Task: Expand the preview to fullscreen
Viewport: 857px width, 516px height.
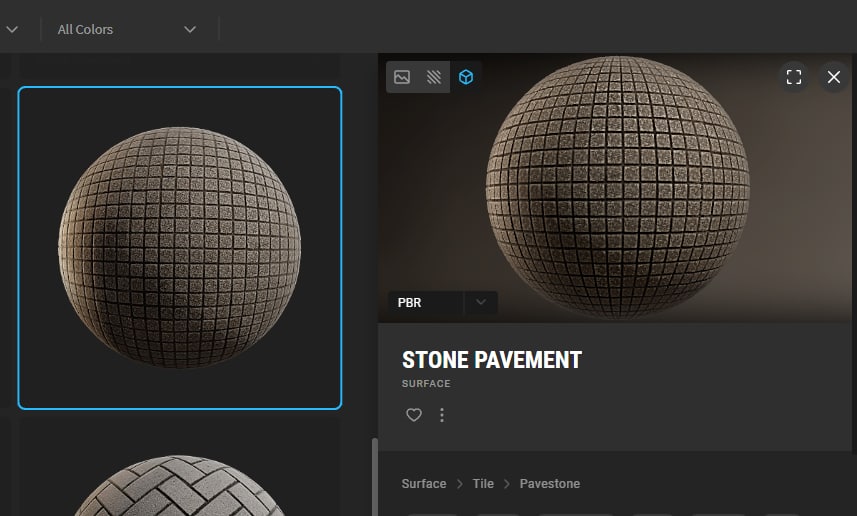Action: pos(794,77)
